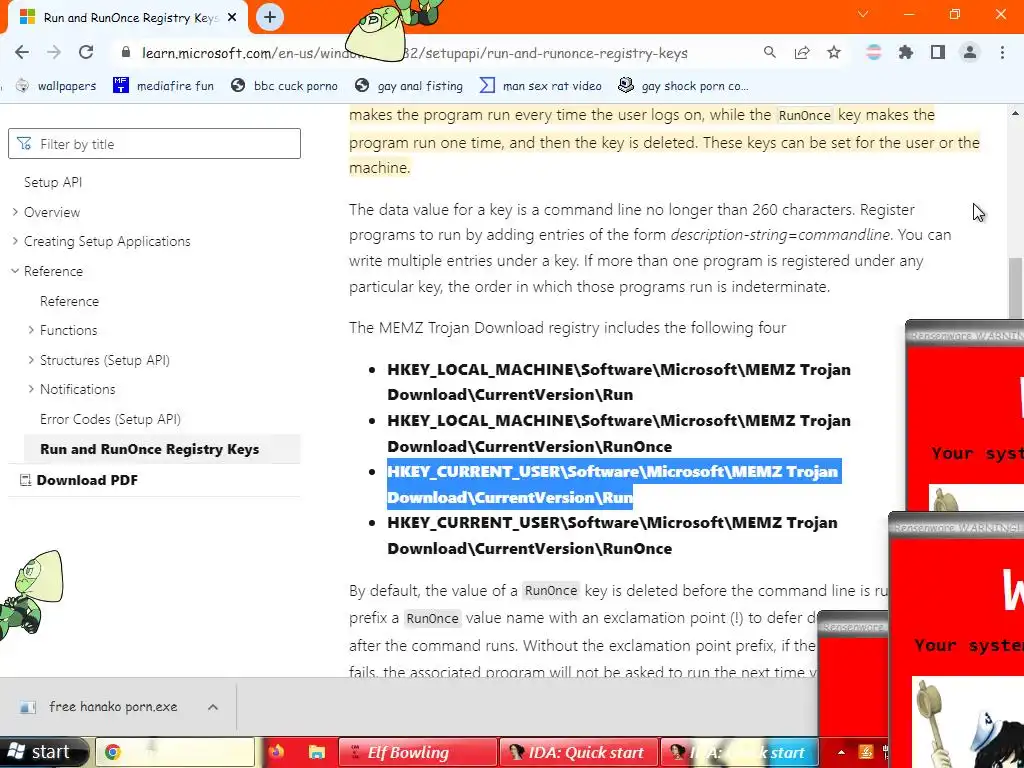Open the Chrome profile avatar icon
Image resolution: width=1024 pixels, height=768 pixels.
970,53
